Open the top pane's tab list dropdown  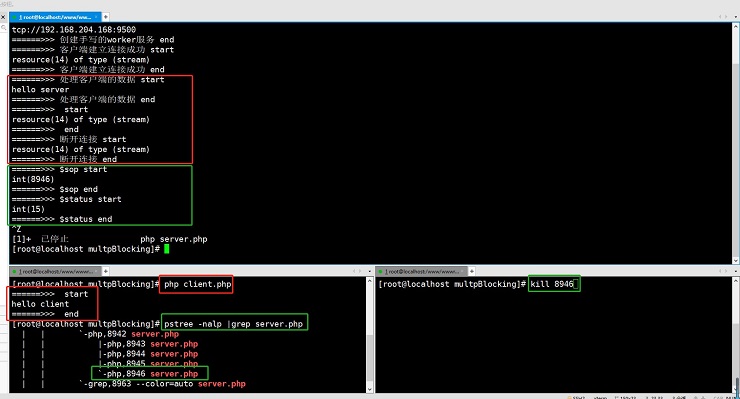tap(735, 17)
